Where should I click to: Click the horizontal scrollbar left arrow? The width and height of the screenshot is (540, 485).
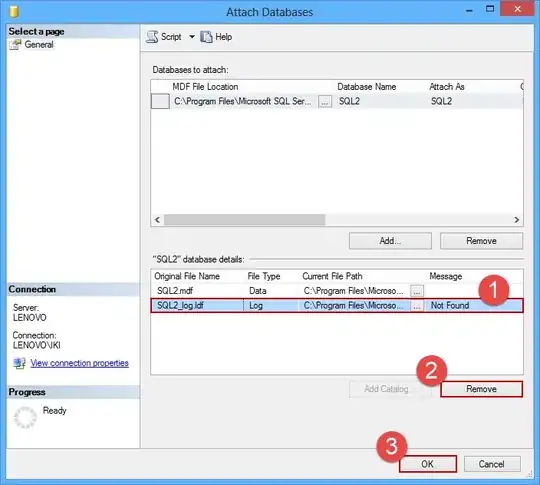pyautogui.click(x=157, y=220)
